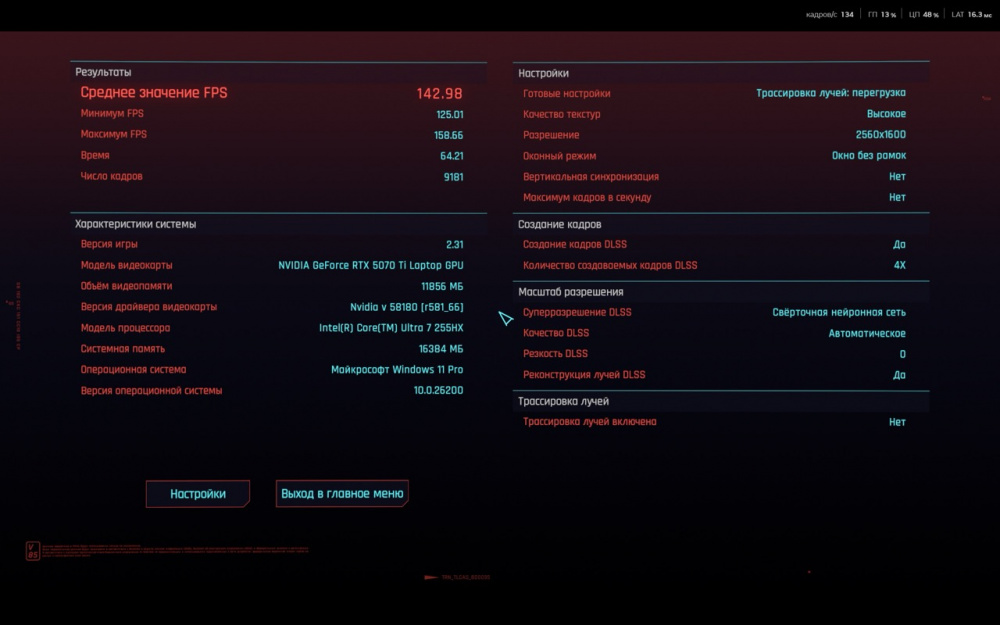This screenshot has width=1000, height=625.
Task: Click the overlay кадров/с 134 readout
Action: click(829, 15)
